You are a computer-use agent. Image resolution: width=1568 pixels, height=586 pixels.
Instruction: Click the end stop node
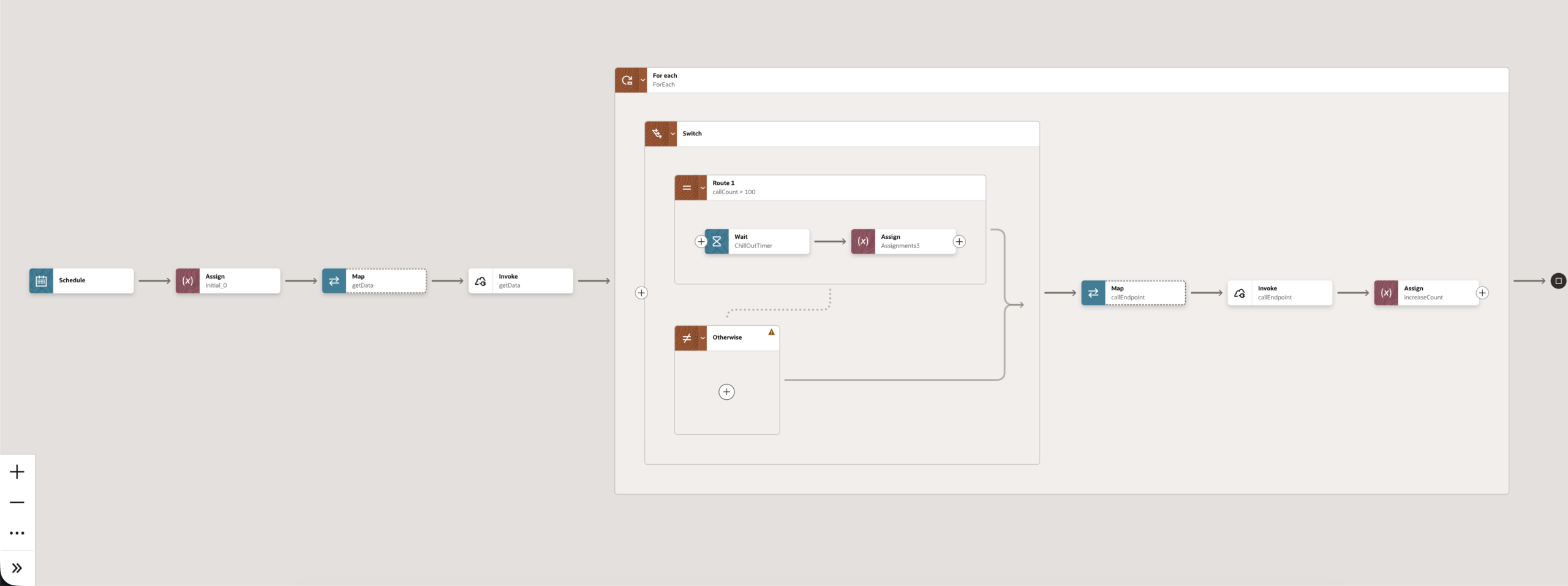coord(1558,281)
